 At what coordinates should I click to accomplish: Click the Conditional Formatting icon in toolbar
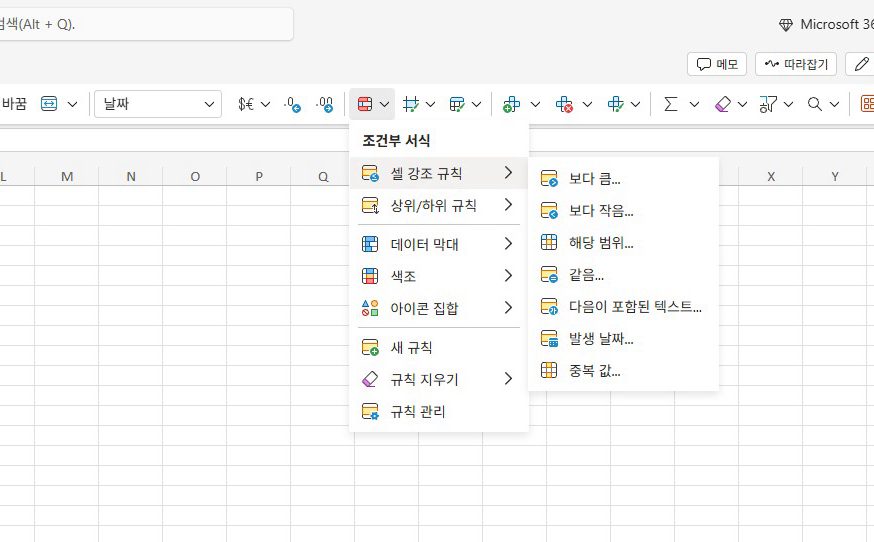pos(365,104)
